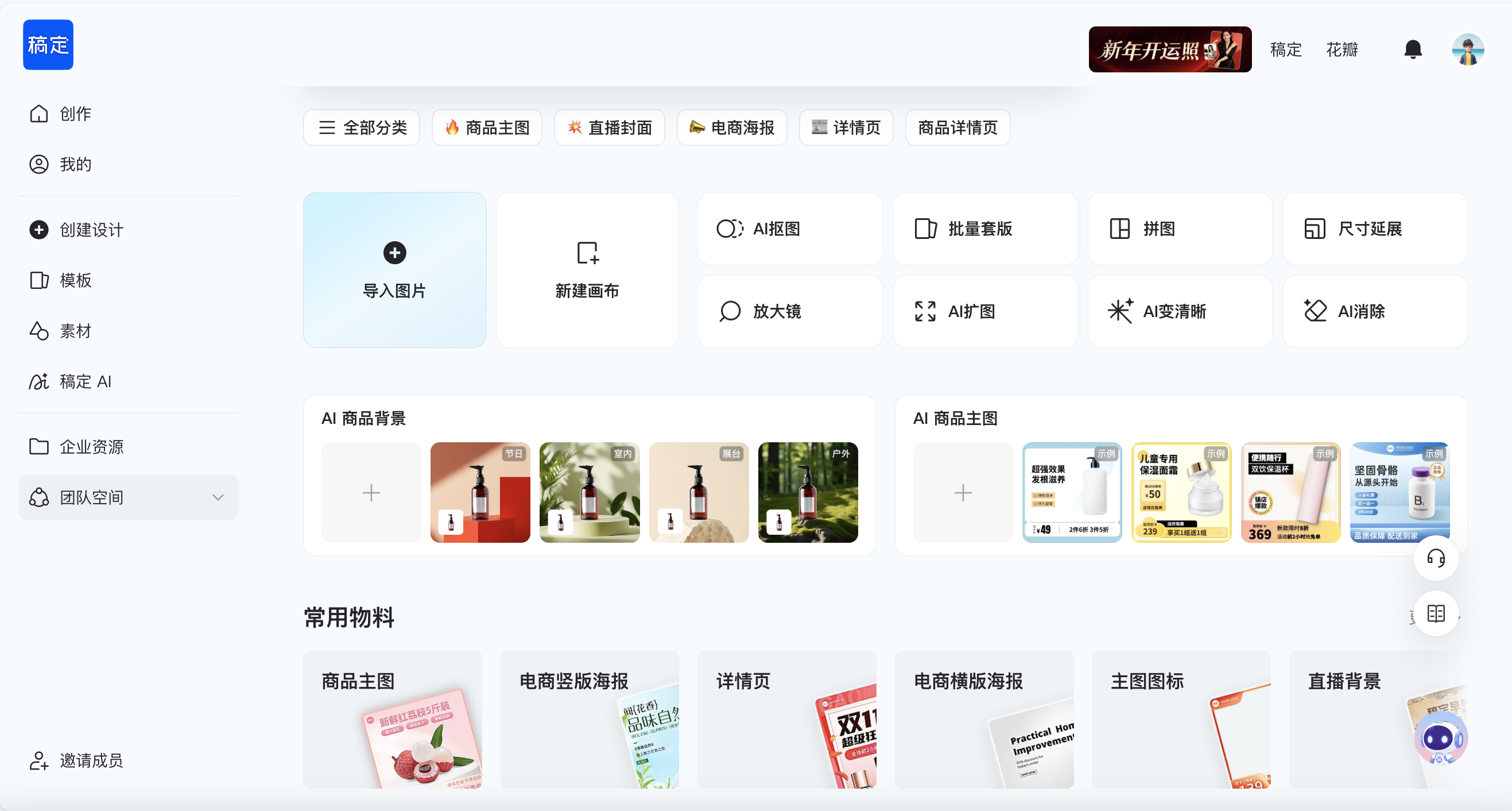Expand the 团队空间 dropdown chevron
This screenshot has width=1512, height=811.
tap(218, 497)
